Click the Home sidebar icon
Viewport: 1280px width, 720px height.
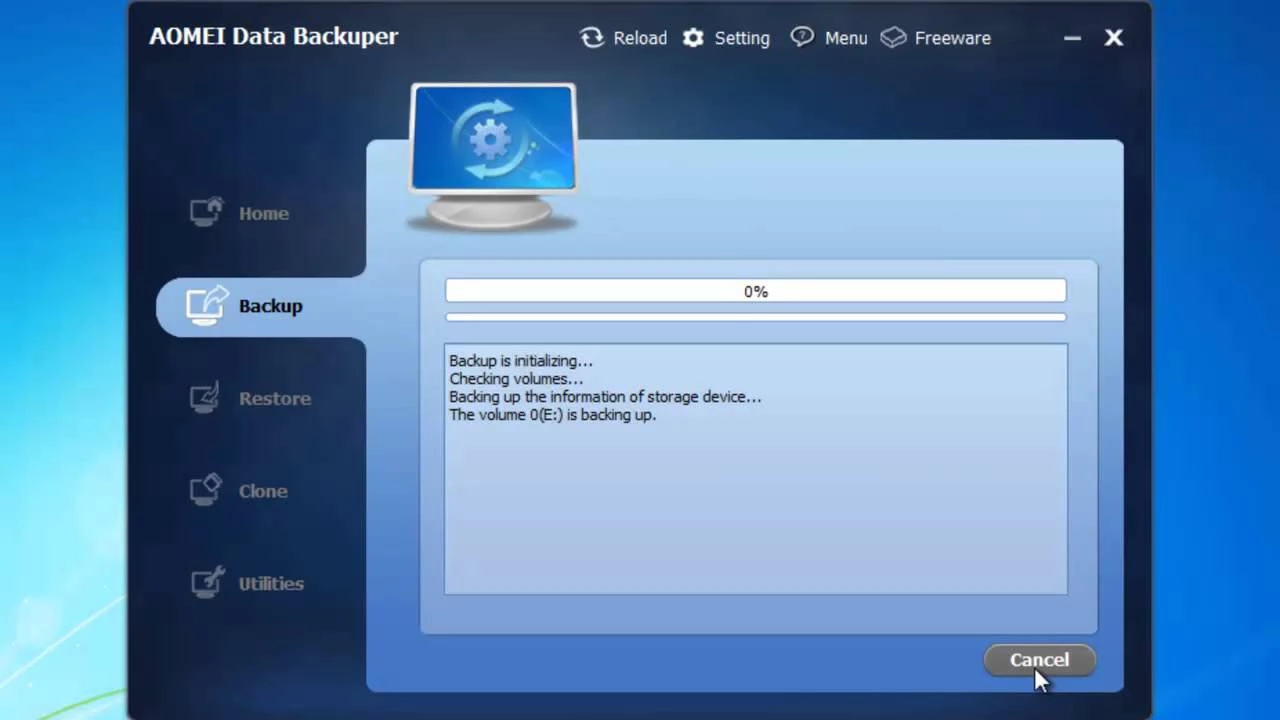pyautogui.click(x=207, y=212)
